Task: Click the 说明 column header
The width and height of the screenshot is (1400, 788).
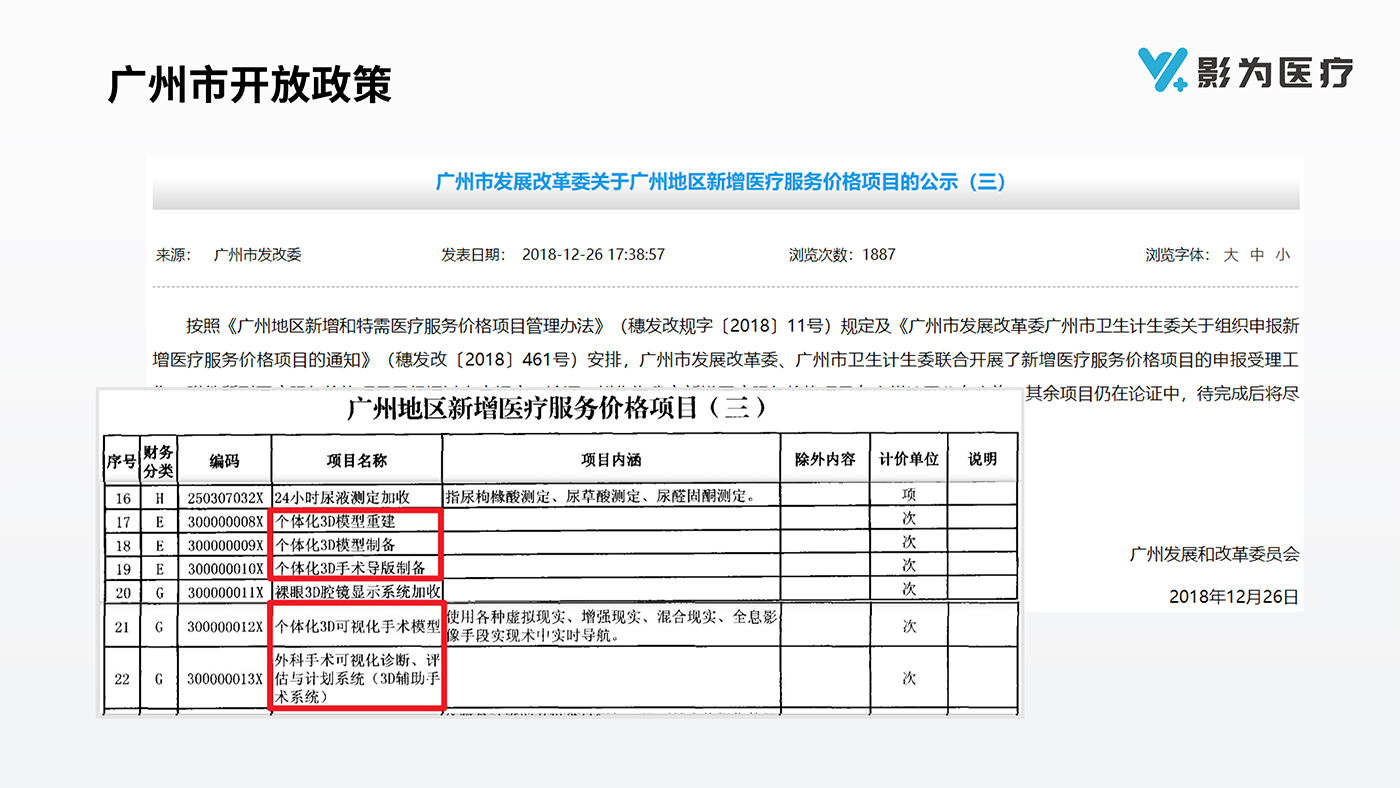Action: click(x=983, y=460)
